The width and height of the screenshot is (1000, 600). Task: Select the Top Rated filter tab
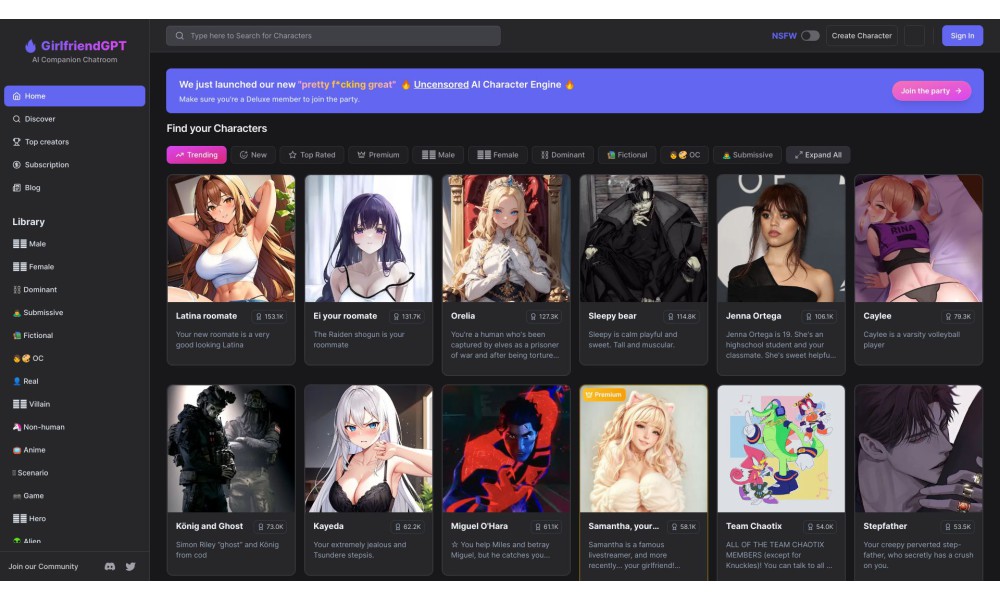click(x=312, y=155)
